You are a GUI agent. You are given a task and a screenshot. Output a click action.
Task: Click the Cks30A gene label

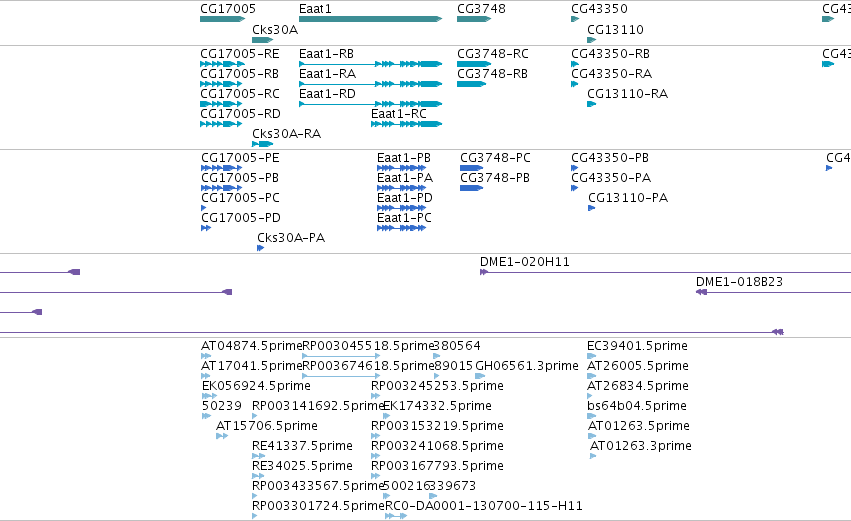click(275, 30)
